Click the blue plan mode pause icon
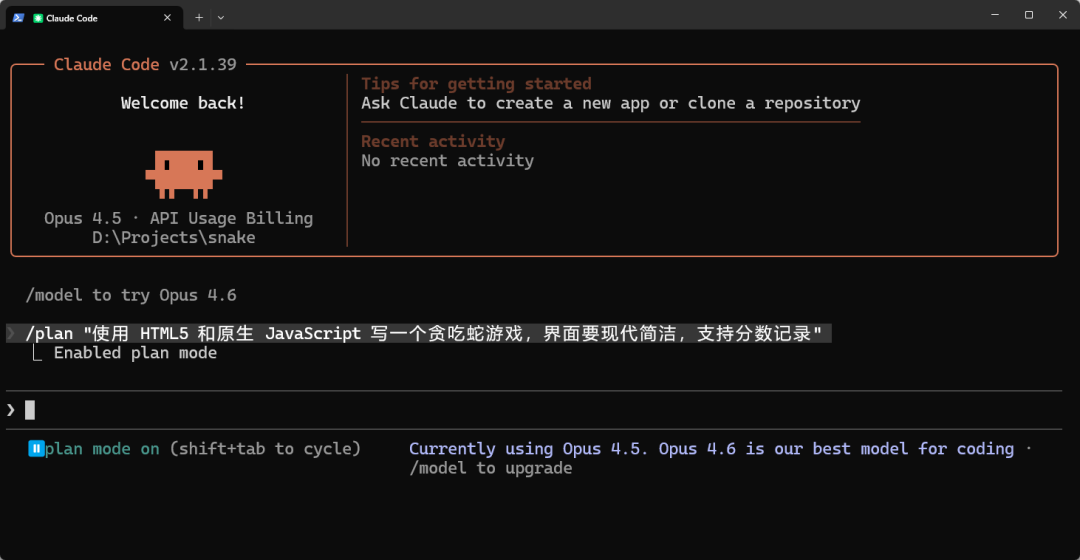The height and width of the screenshot is (560, 1080). click(36, 449)
